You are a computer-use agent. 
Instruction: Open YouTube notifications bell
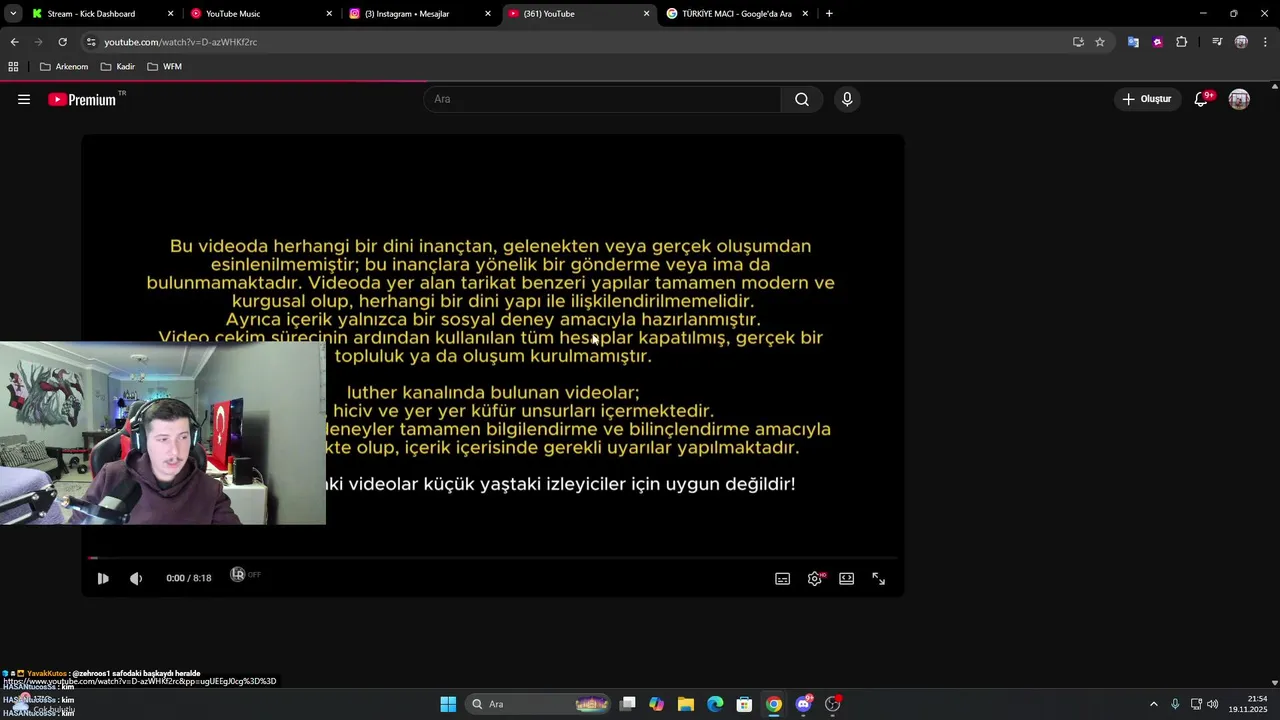(1202, 99)
